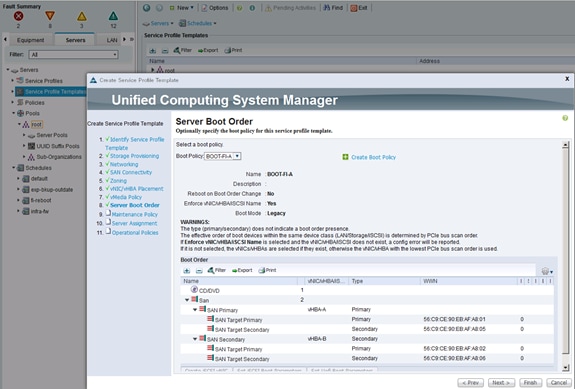
Task: Go to vNIC/vHBA Placement step
Action: click(137, 189)
